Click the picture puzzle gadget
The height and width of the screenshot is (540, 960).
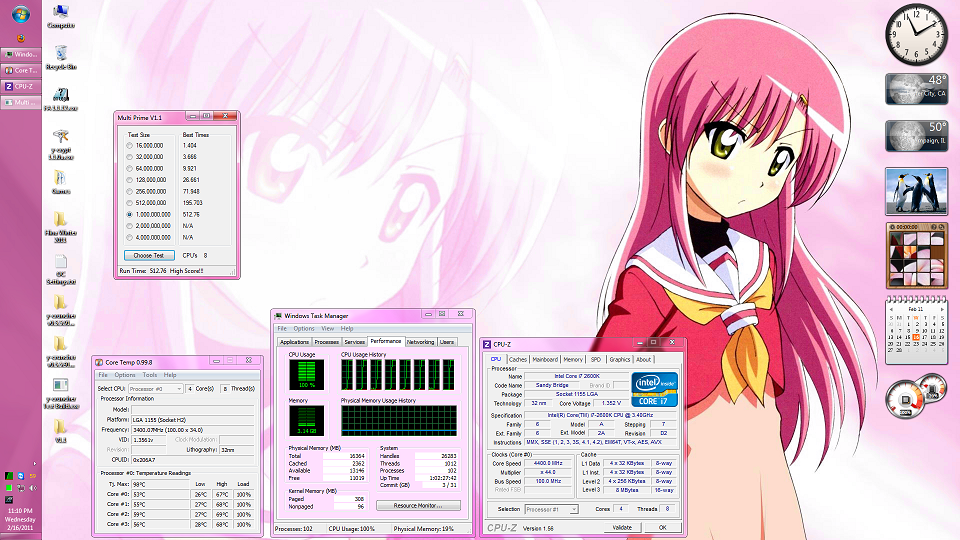915,258
